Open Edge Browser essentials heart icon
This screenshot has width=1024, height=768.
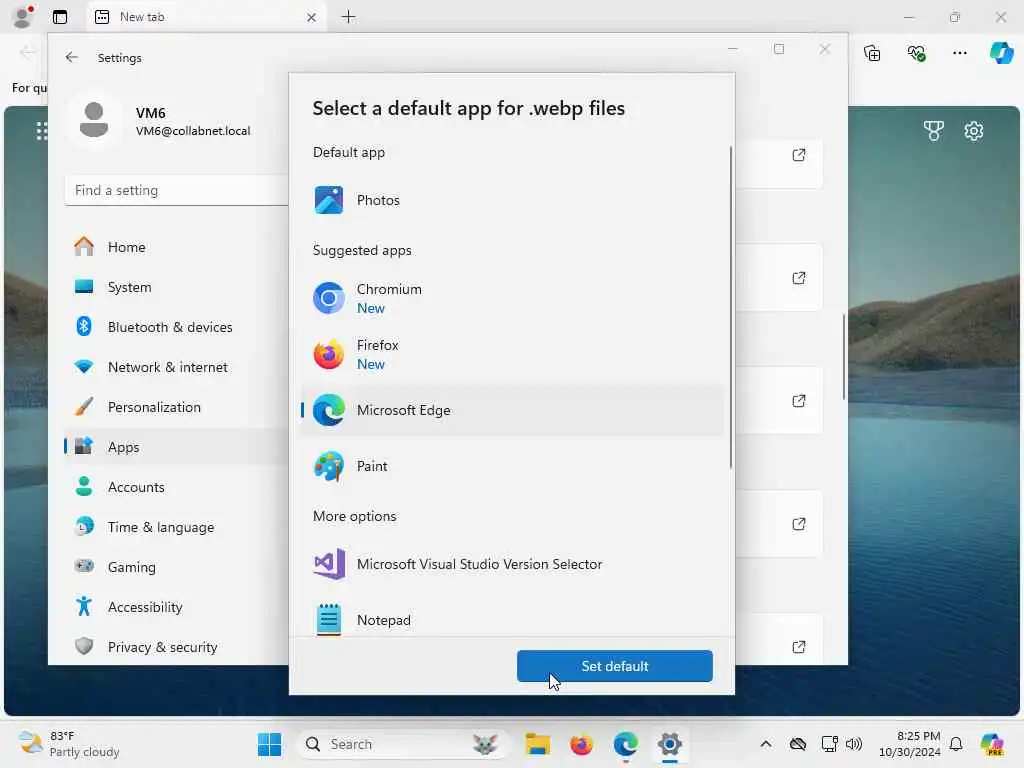(x=916, y=53)
